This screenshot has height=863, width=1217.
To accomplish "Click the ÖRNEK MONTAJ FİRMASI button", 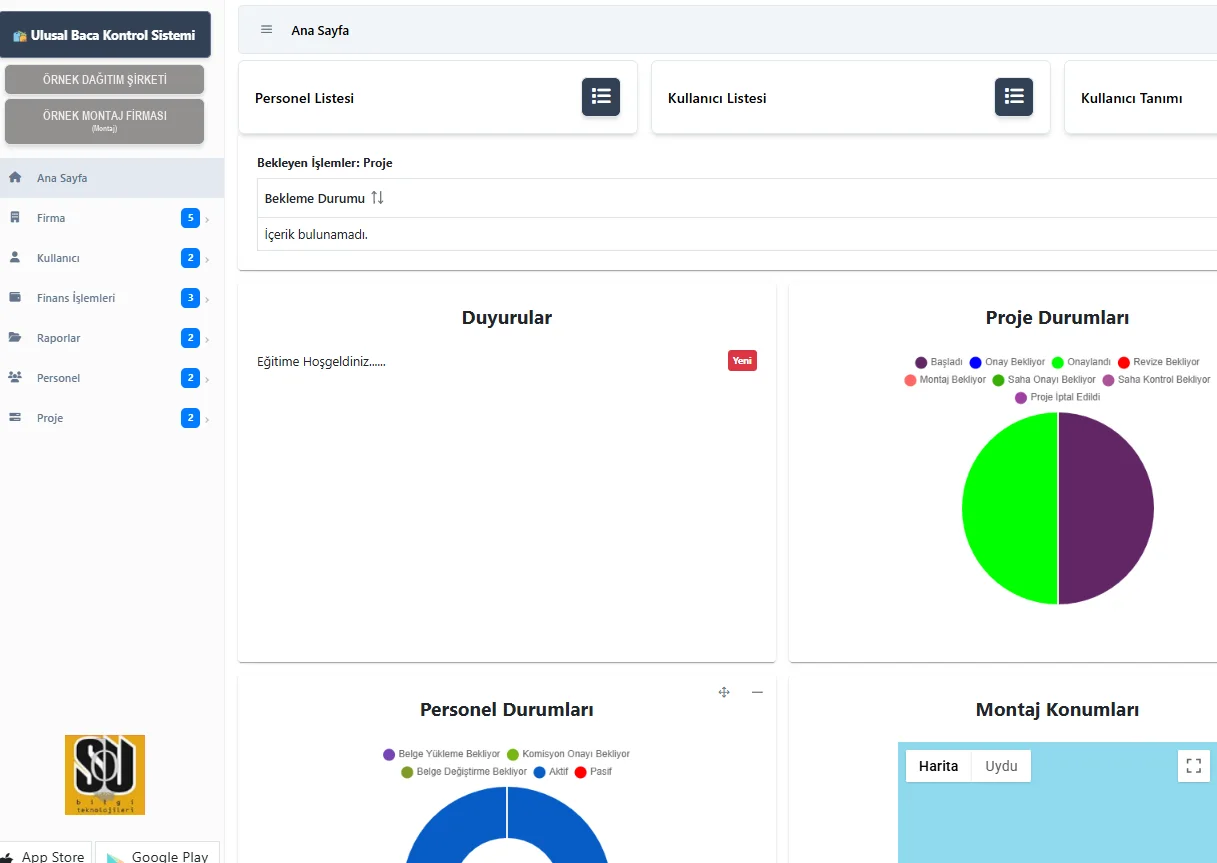I will click(105, 120).
